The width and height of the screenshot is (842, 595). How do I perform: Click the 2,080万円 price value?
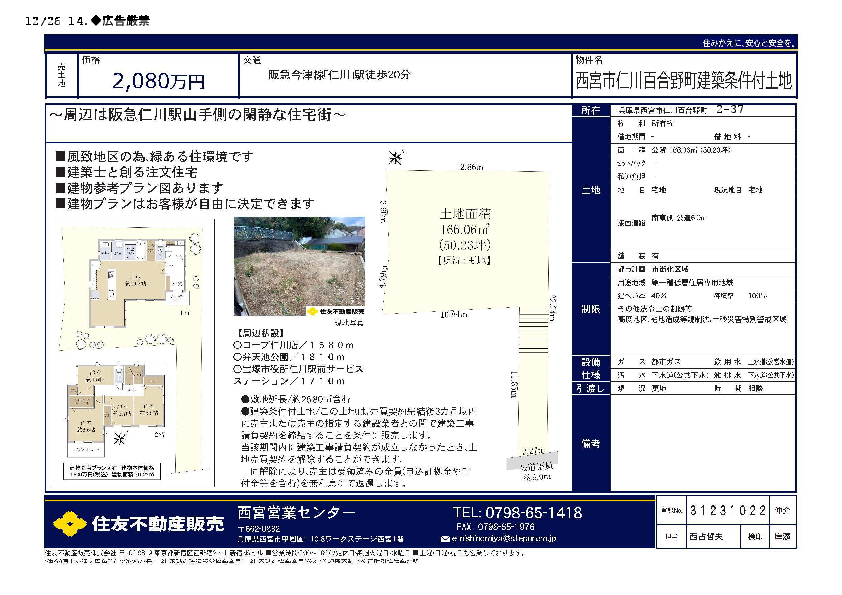tap(159, 81)
